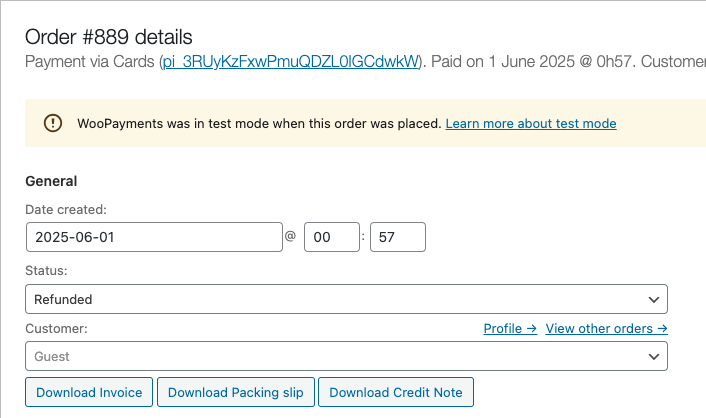Click the hour field showing 00
Screen dimensions: 706x418
tap(331, 237)
